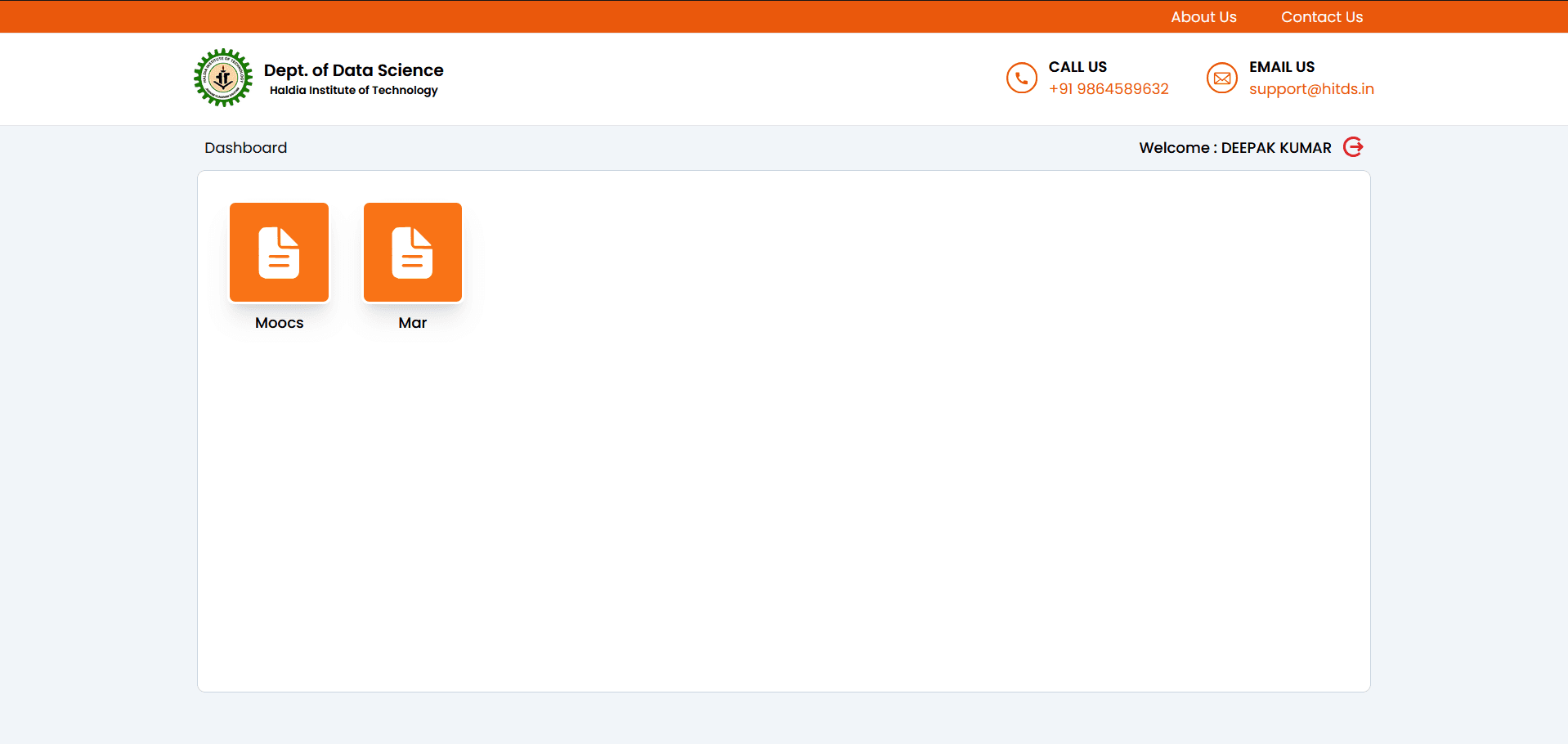This screenshot has height=744, width=1568.
Task: Open the Moocs document tile
Action: [x=279, y=253]
